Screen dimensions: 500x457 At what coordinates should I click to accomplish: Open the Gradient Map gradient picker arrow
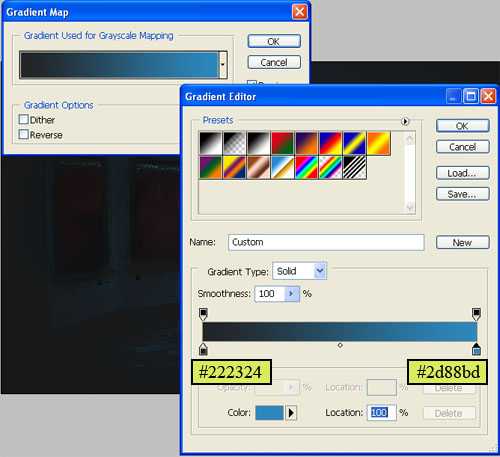click(223, 65)
